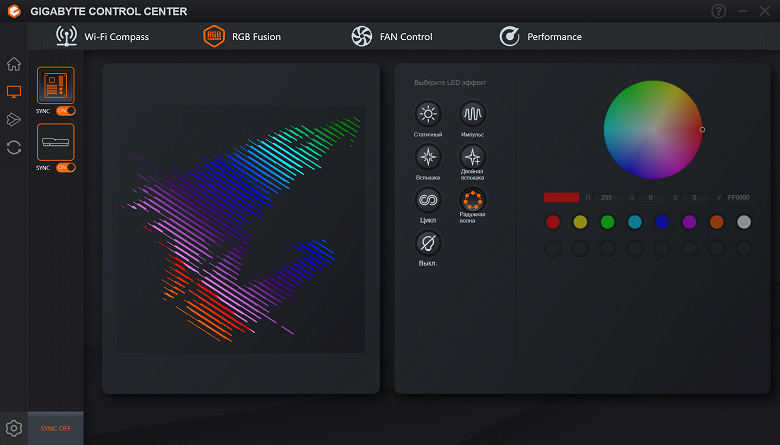This screenshot has height=445, width=780.
Task: Click the G value input field
Action: click(x=651, y=197)
